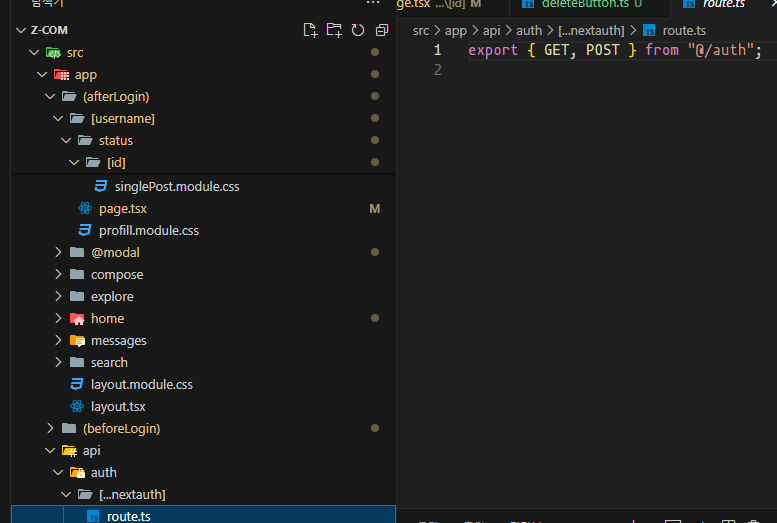777x523 pixels.
Task: Open profill.module.css file
Action: [149, 231]
